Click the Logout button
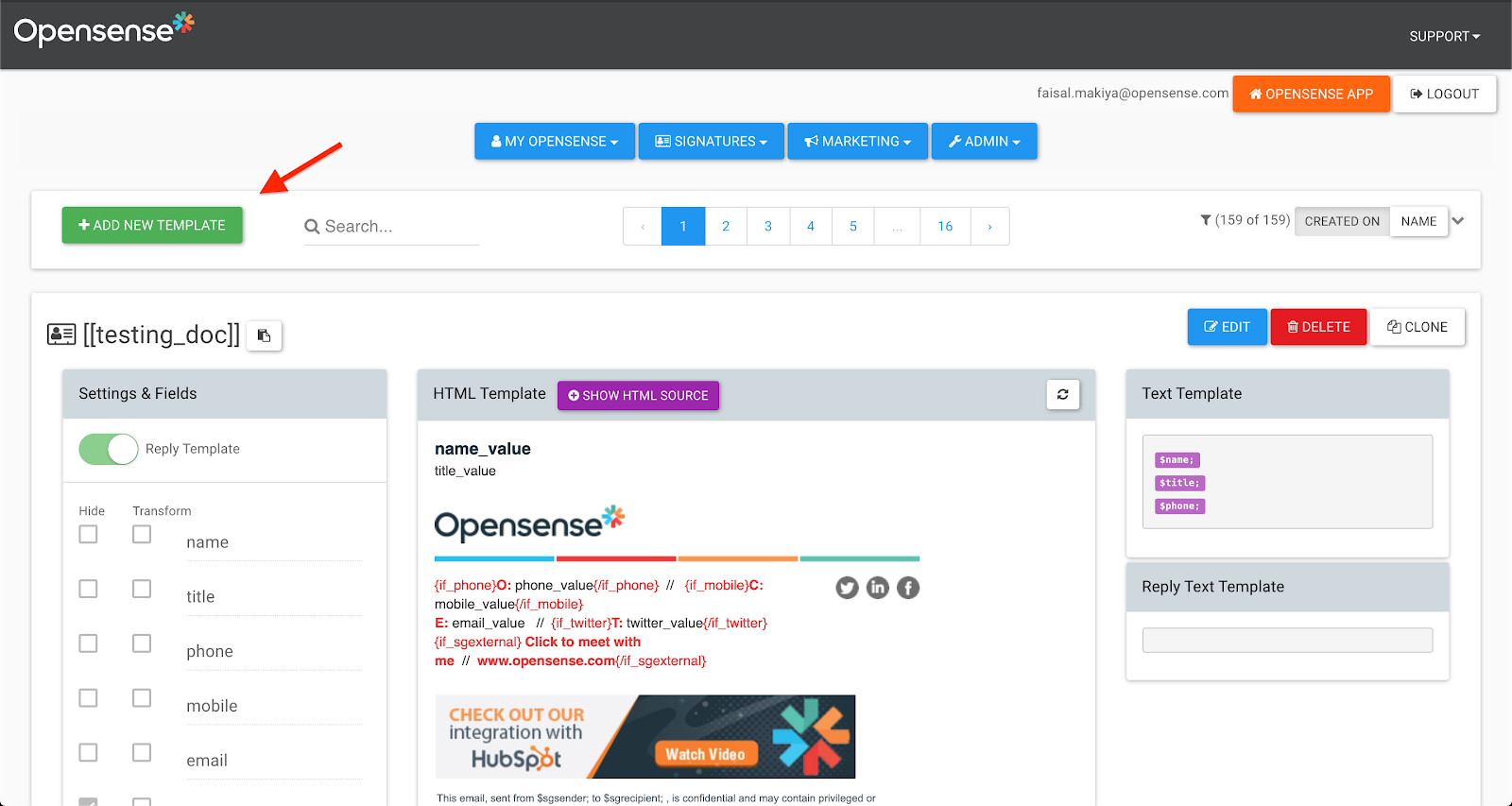This screenshot has height=806, width=1512. (1445, 94)
